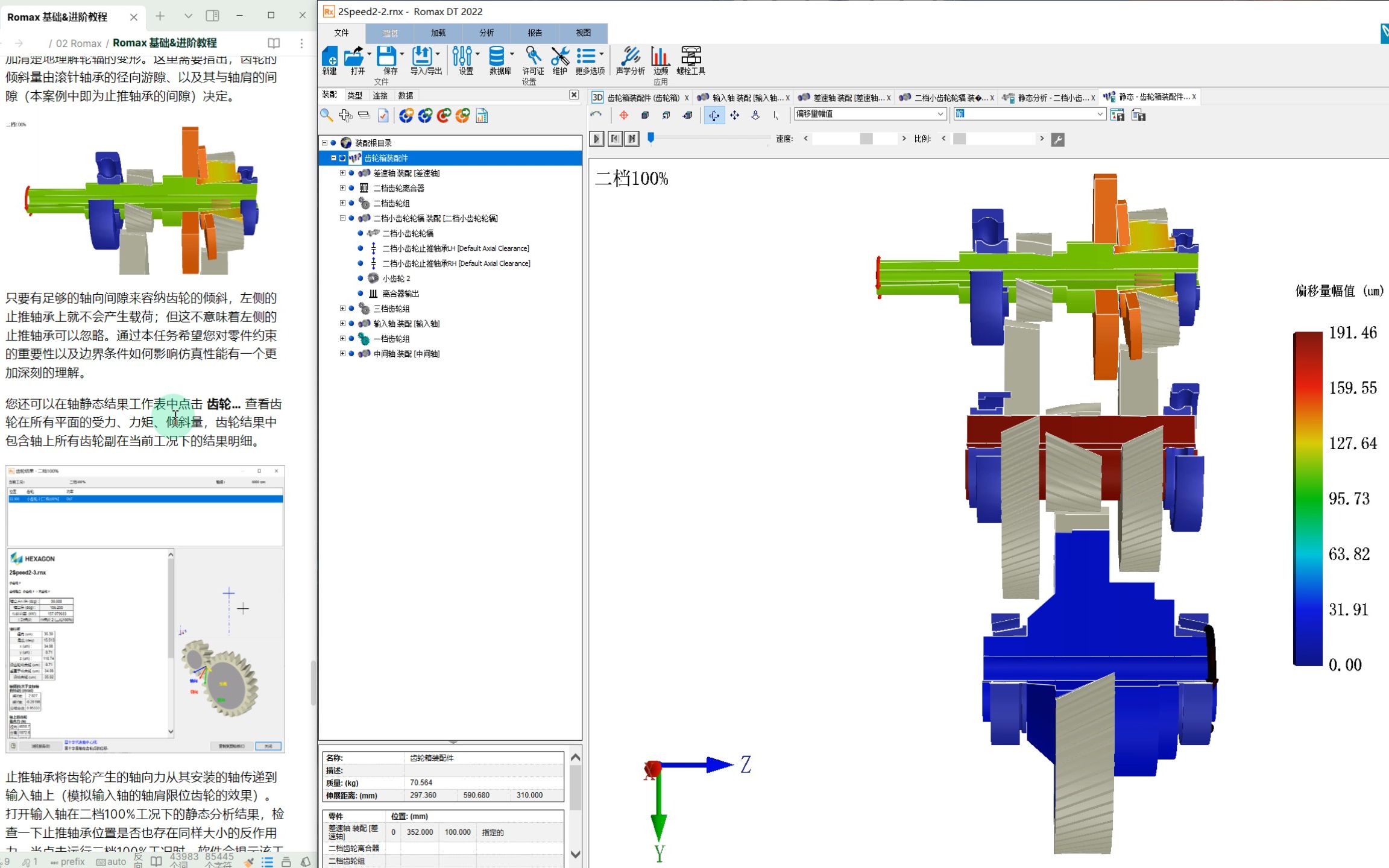Open the 数据库 database icon
This screenshot has height=868, width=1389.
[497, 56]
